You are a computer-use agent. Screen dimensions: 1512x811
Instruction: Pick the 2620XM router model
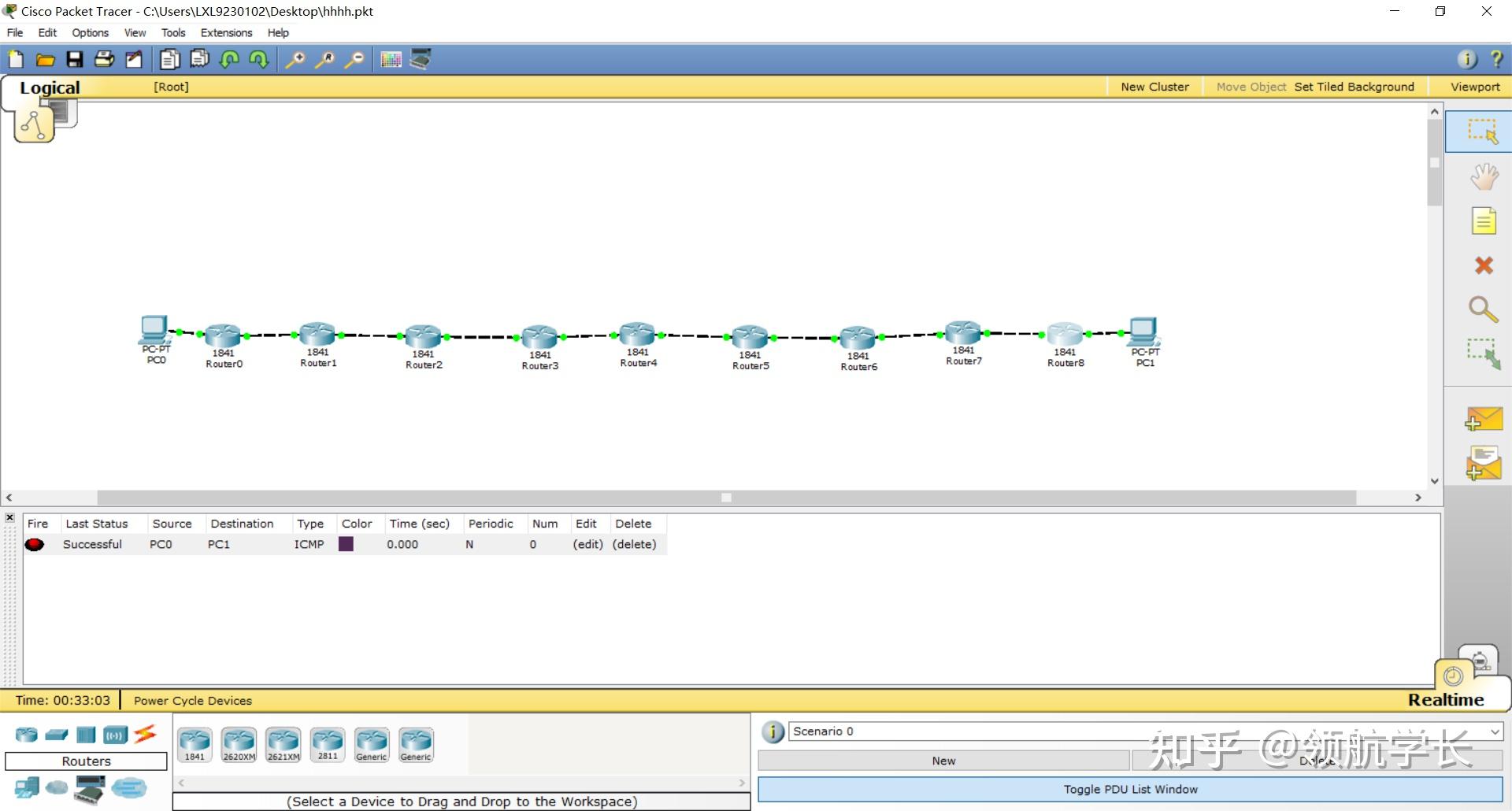click(x=239, y=745)
